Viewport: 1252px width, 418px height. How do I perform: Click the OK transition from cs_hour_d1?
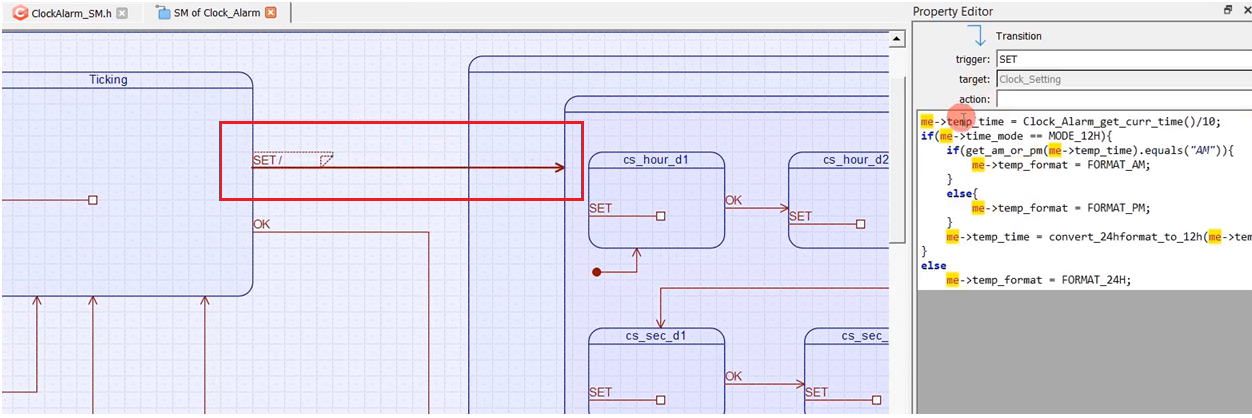coord(756,208)
